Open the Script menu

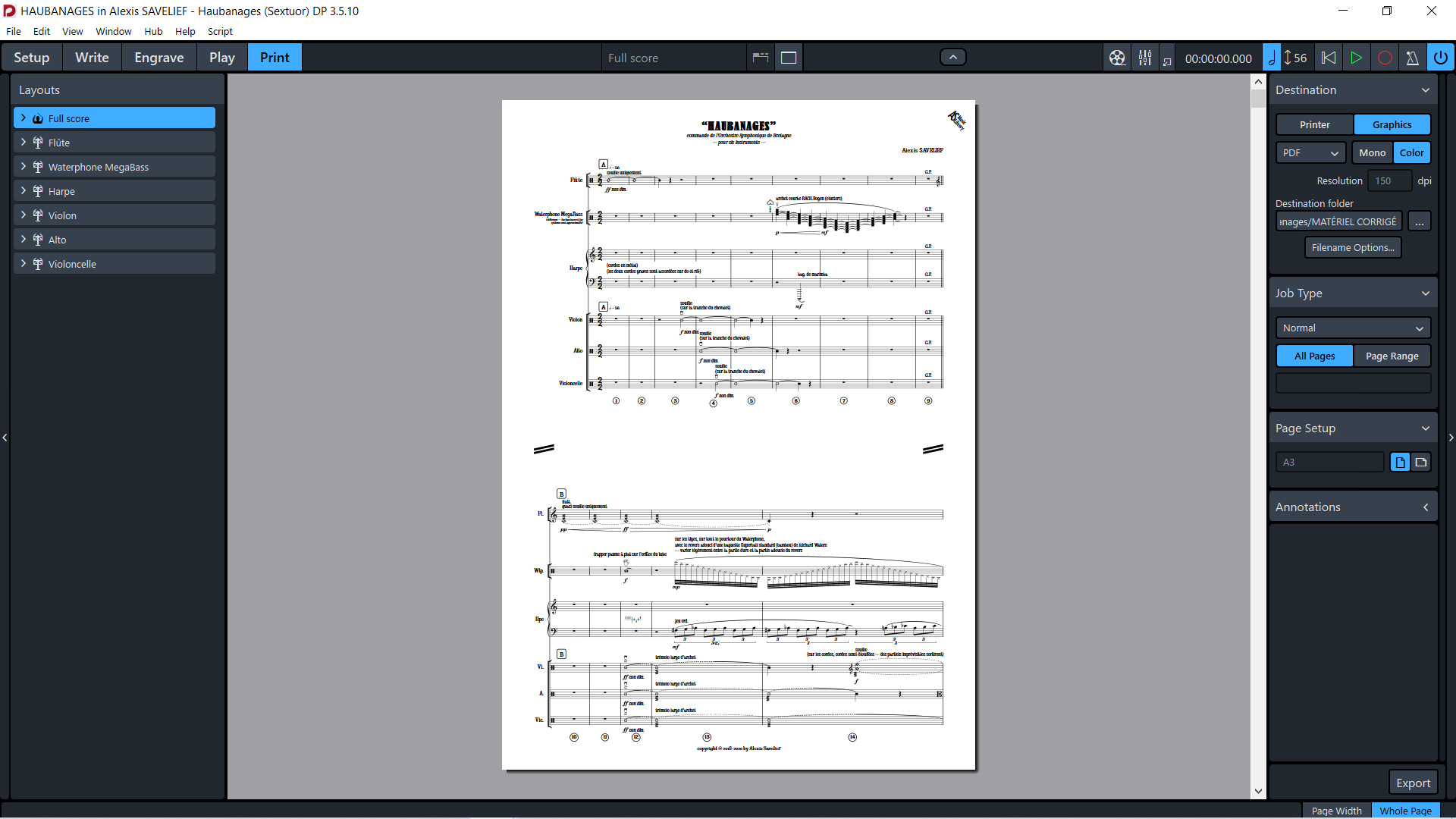[x=220, y=31]
